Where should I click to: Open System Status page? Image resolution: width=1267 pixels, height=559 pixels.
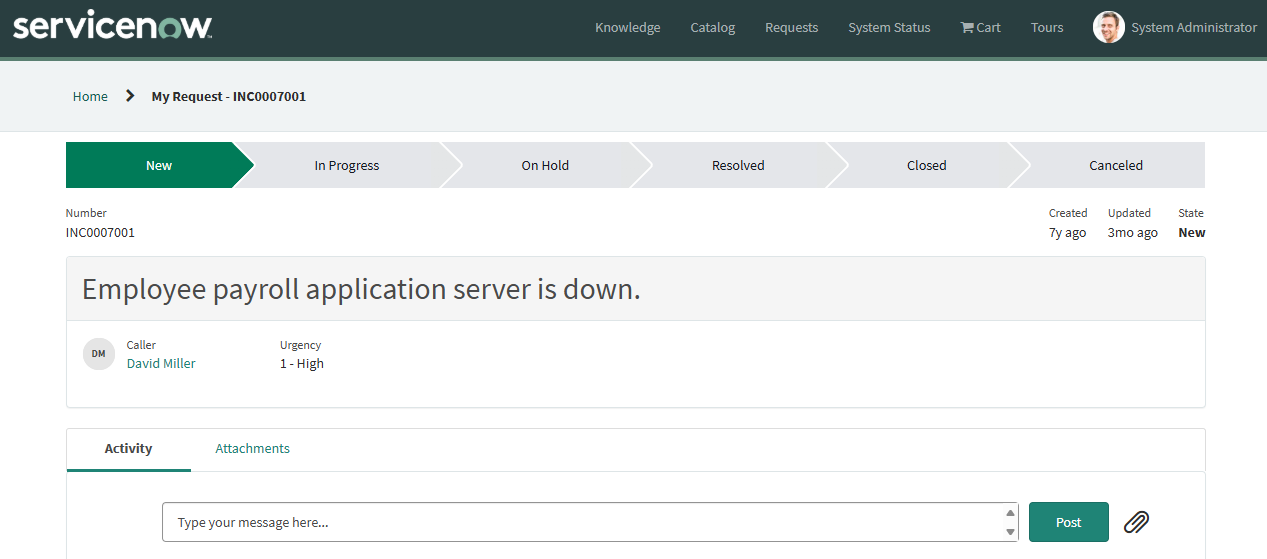(889, 27)
